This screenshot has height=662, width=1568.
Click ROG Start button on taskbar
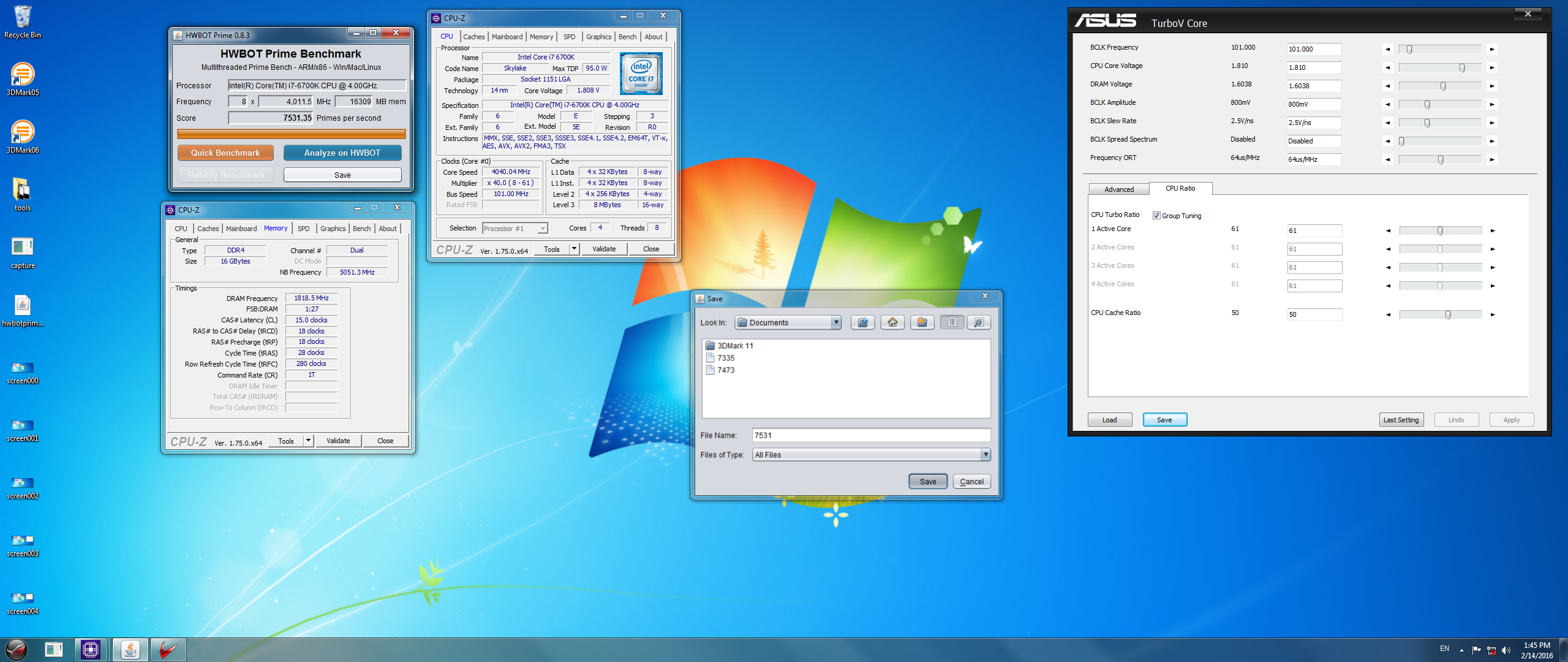[x=17, y=650]
